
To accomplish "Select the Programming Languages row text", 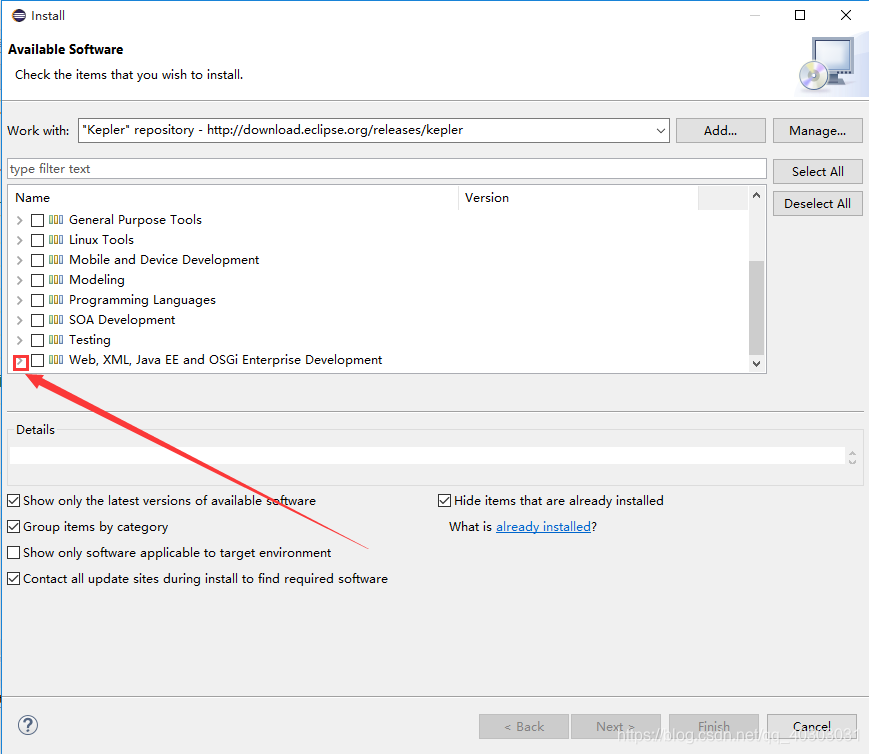I will [x=142, y=299].
